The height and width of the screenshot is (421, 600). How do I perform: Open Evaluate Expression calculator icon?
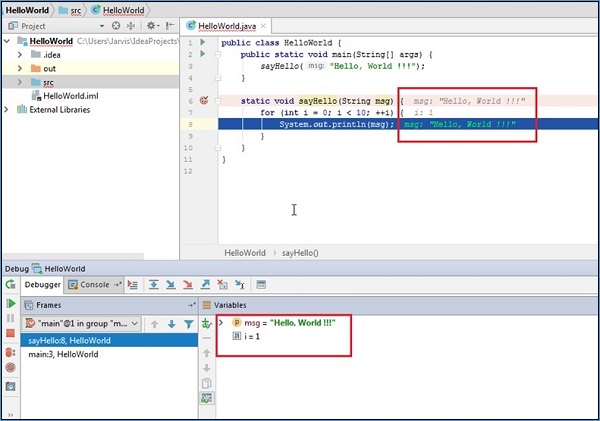coord(261,285)
